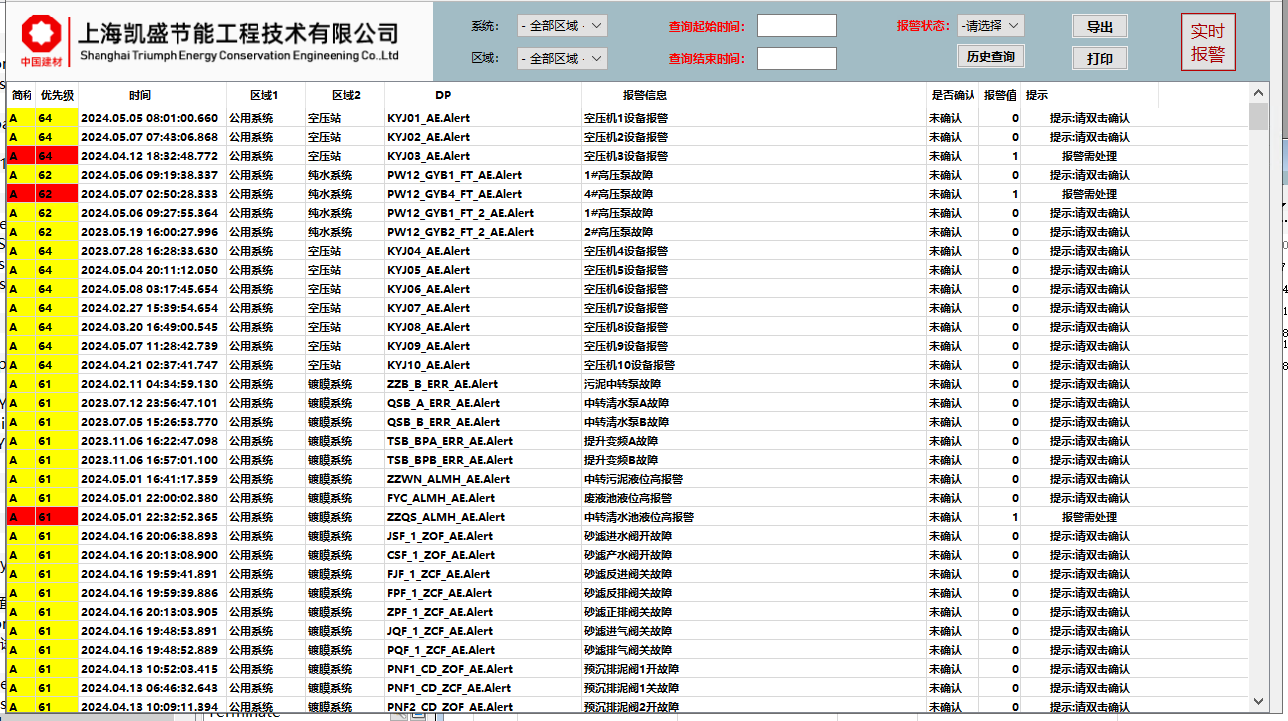Click 报警需处理 in KYJ03 row
Screen dimensions: 1288x721
pos(1089,156)
